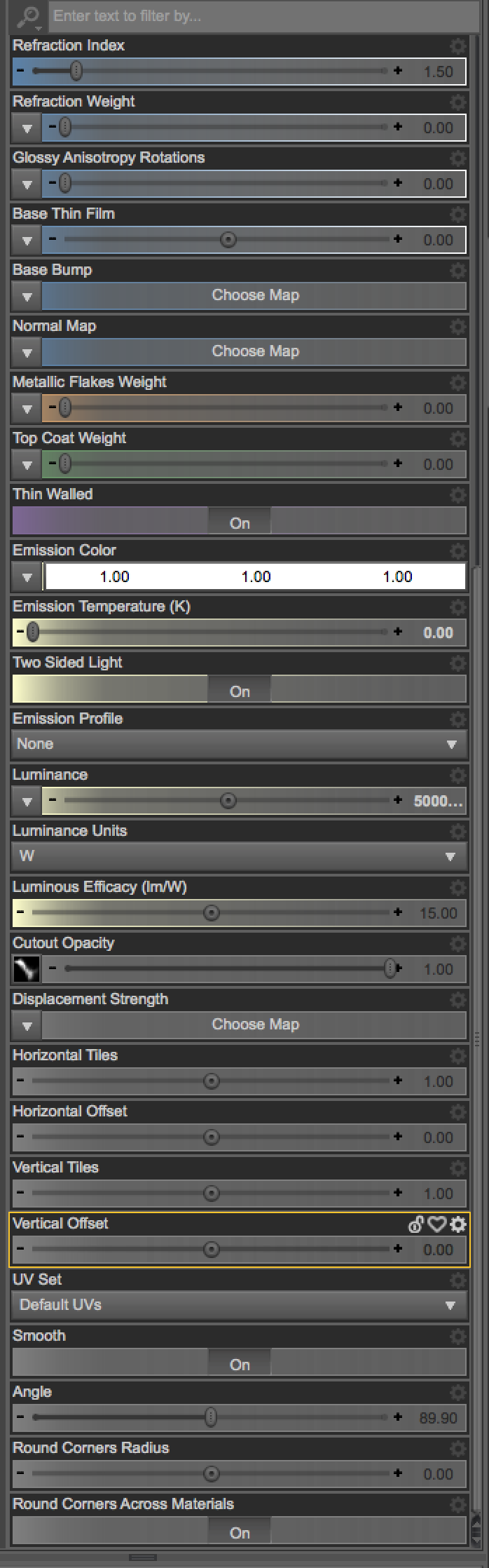Open the Vertical Offset gear settings
The width and height of the screenshot is (489, 1568).
coord(458,1224)
